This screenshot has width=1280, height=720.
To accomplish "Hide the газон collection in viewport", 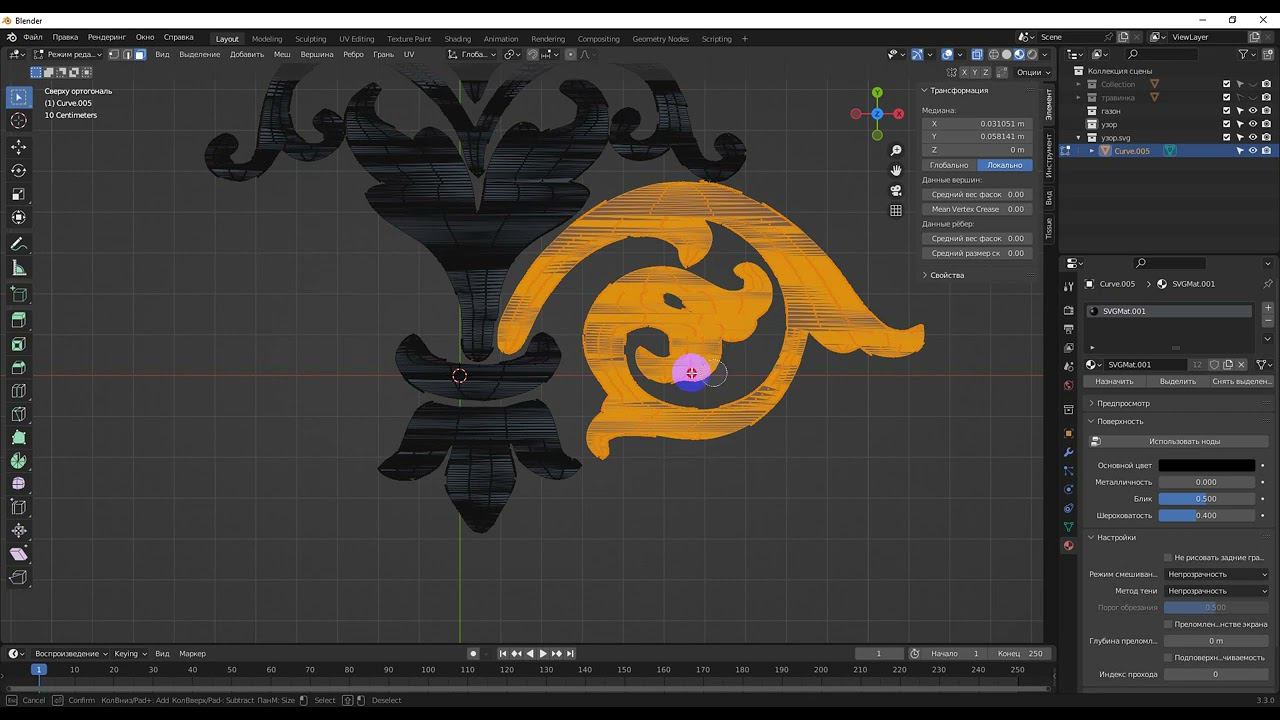I will 1253,111.
